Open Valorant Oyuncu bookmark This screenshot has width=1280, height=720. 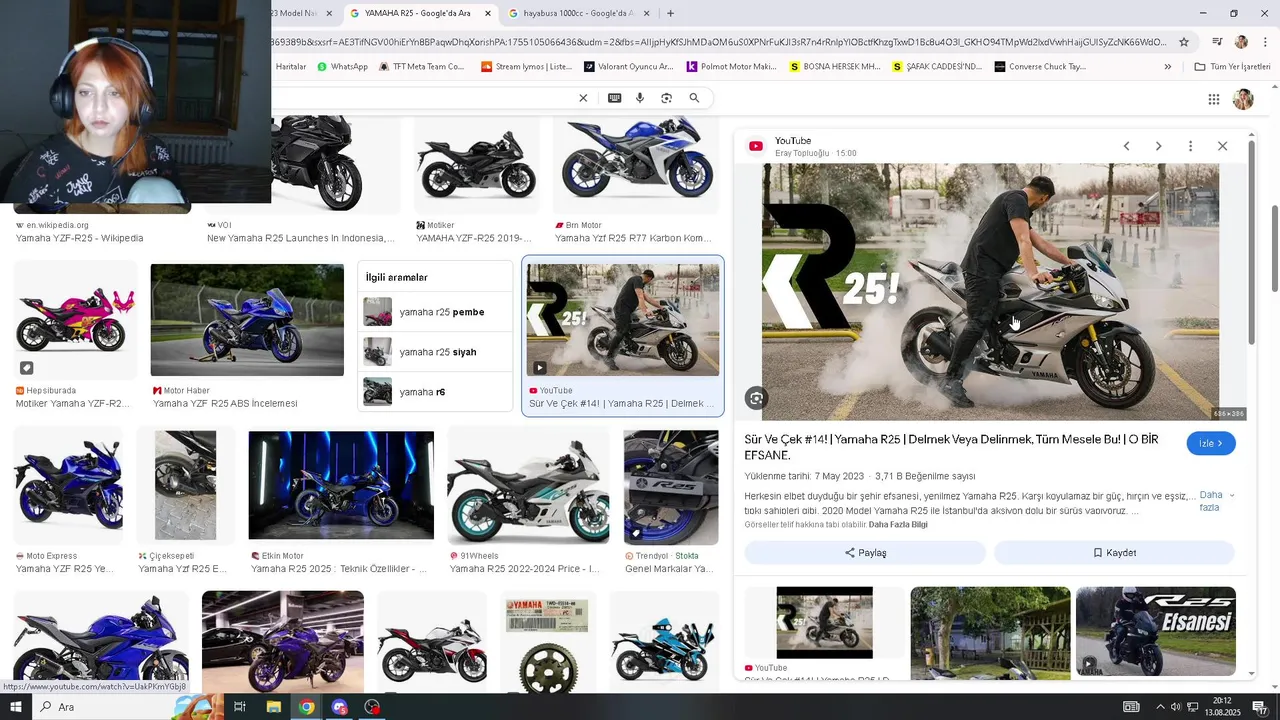pos(629,67)
